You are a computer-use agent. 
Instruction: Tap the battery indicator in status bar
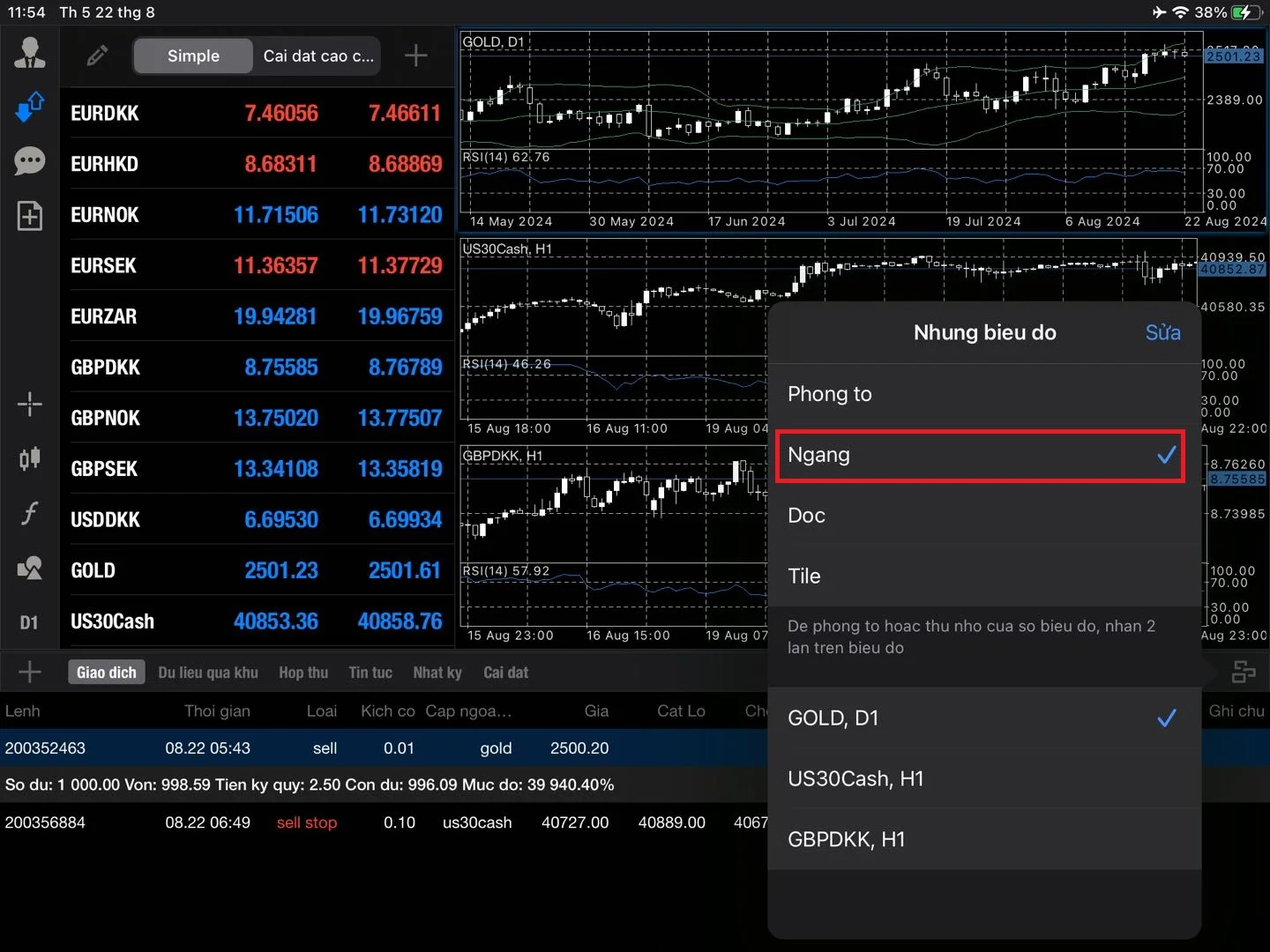1246,12
